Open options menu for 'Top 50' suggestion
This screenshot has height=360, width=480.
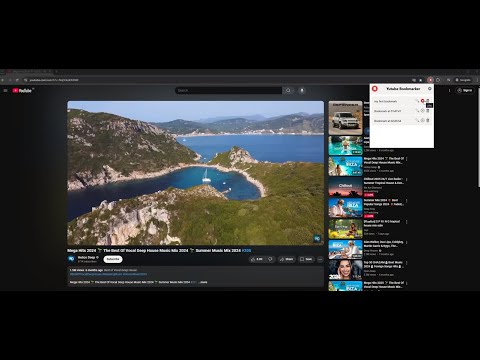[407, 263]
